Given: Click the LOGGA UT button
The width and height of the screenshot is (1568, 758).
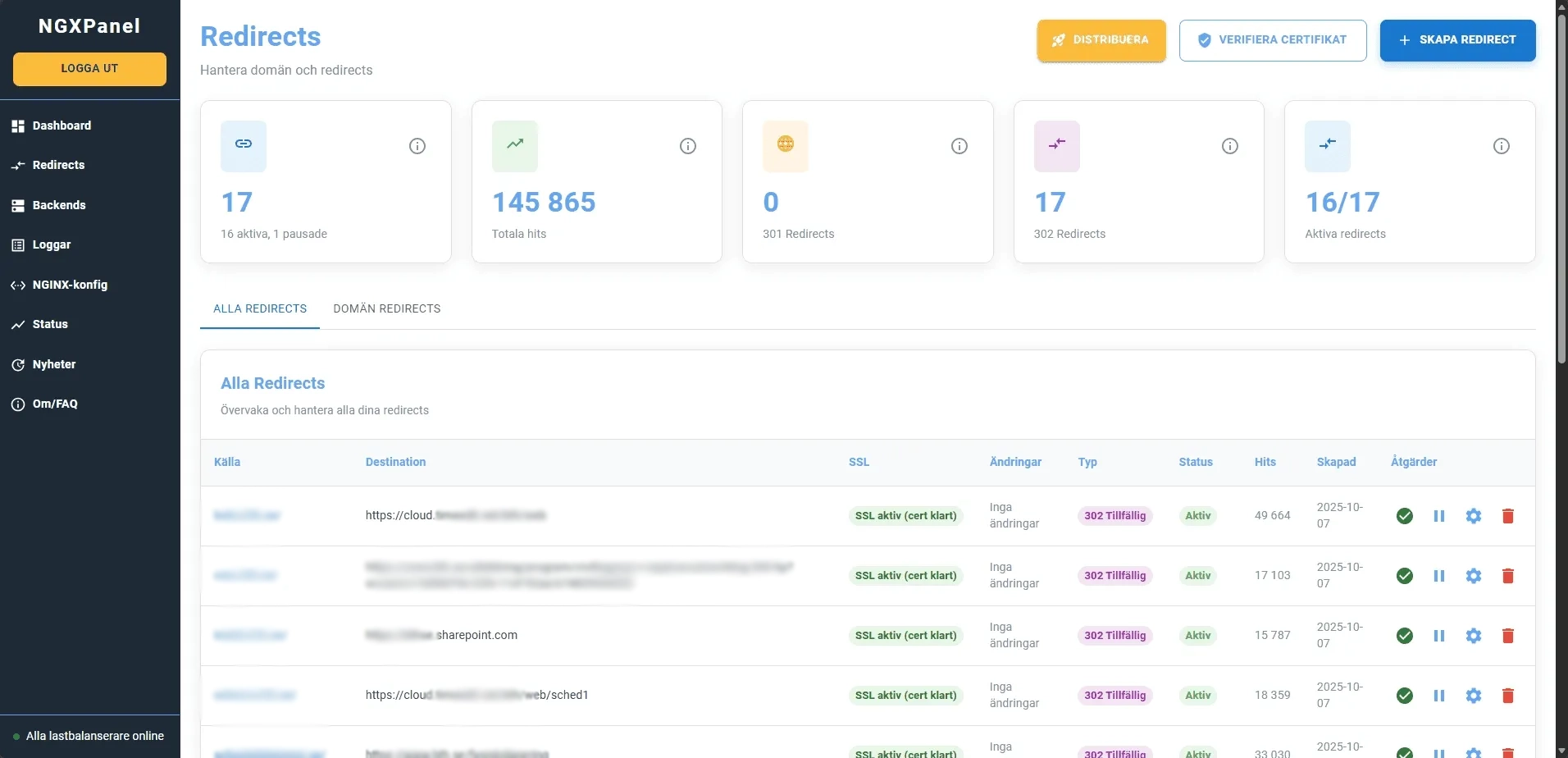Looking at the screenshot, I should click(x=89, y=69).
